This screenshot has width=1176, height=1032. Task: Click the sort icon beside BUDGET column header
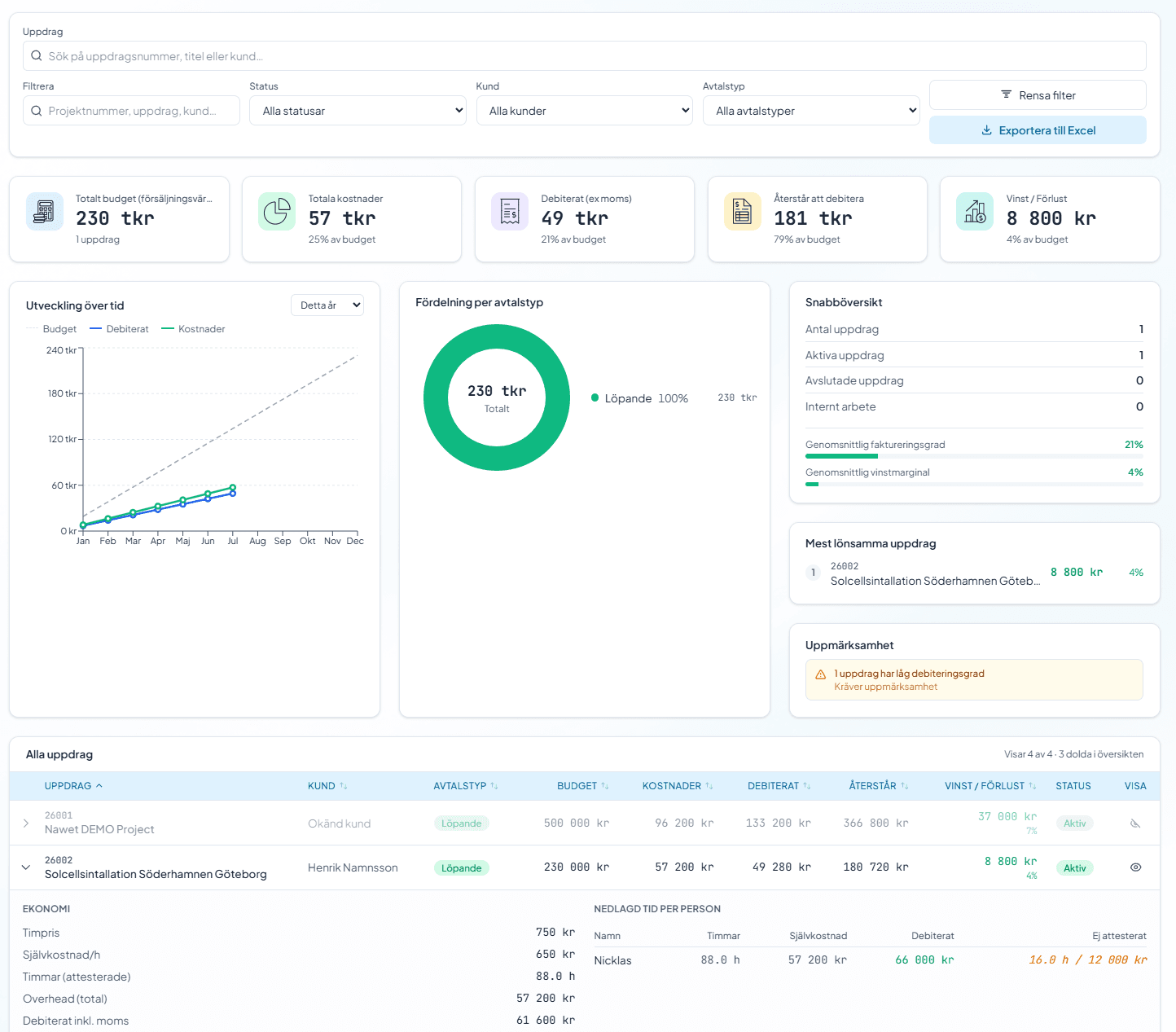point(605,786)
